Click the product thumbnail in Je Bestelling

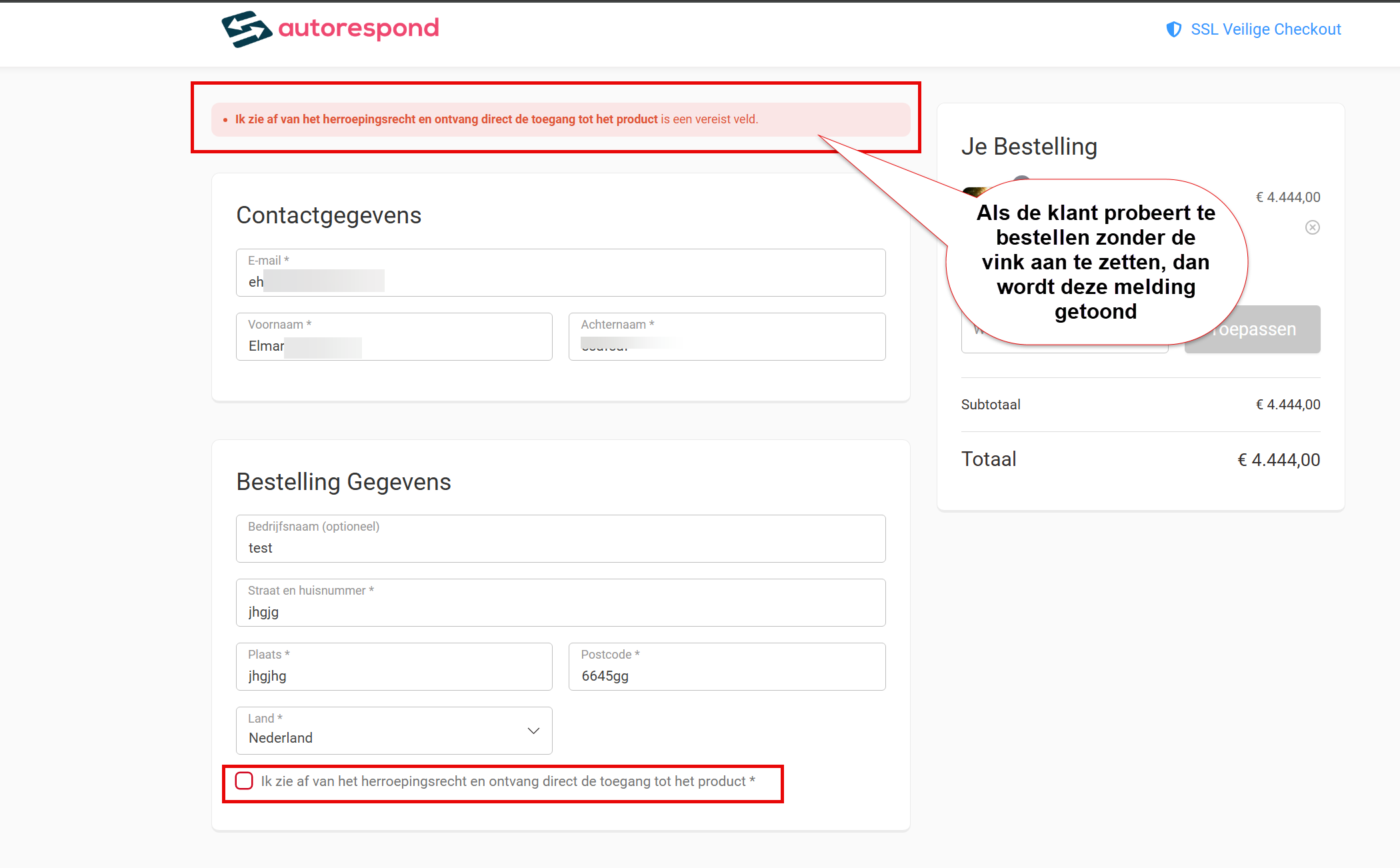[974, 192]
